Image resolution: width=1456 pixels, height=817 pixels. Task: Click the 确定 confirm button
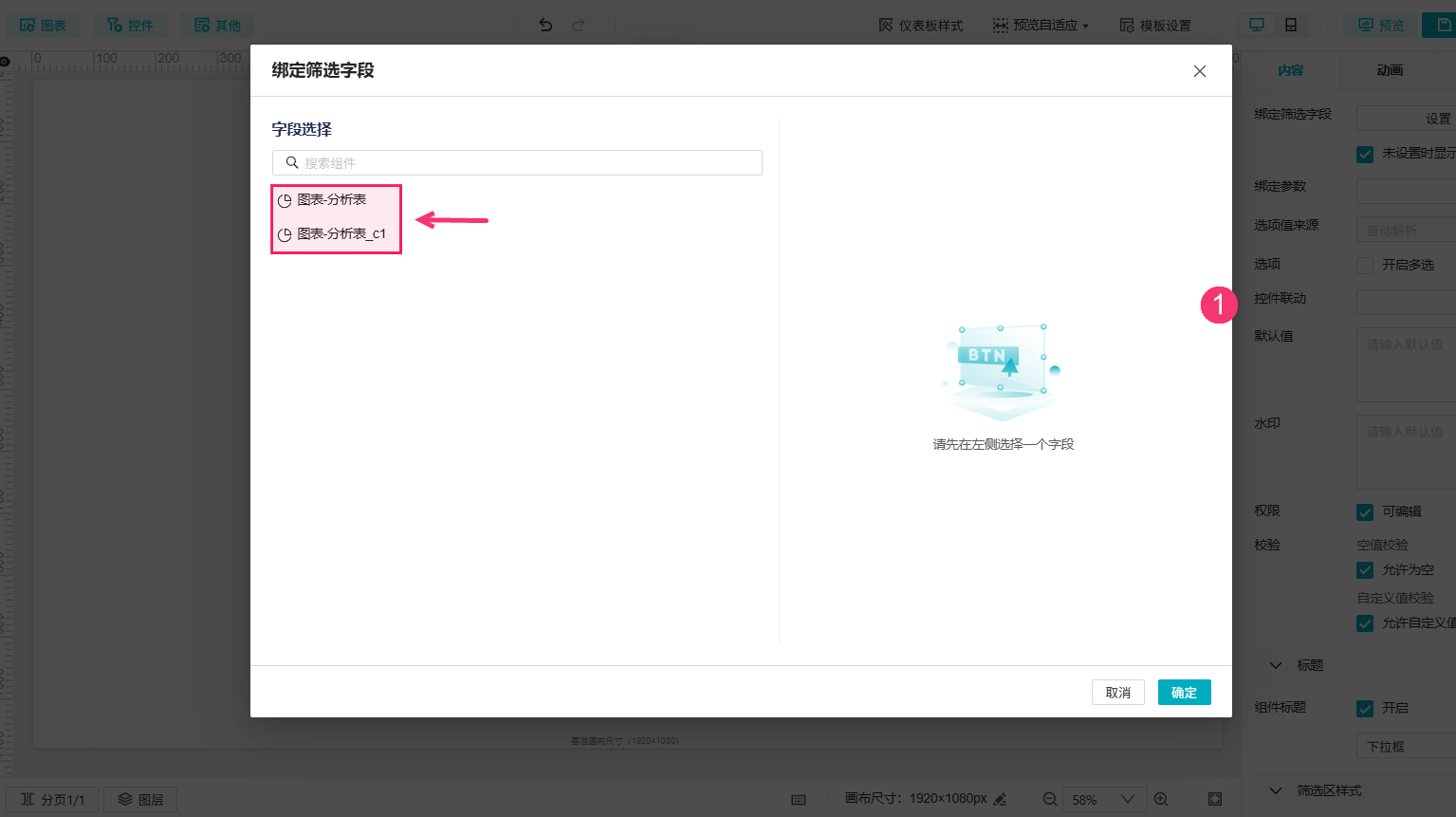[x=1184, y=693]
